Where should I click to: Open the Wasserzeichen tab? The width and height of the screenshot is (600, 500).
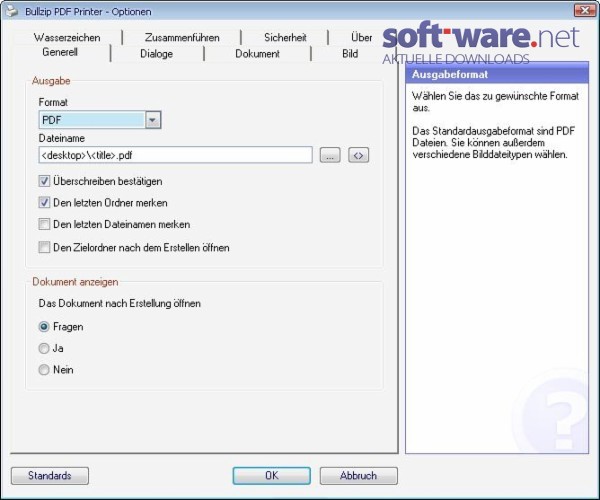coord(67,37)
